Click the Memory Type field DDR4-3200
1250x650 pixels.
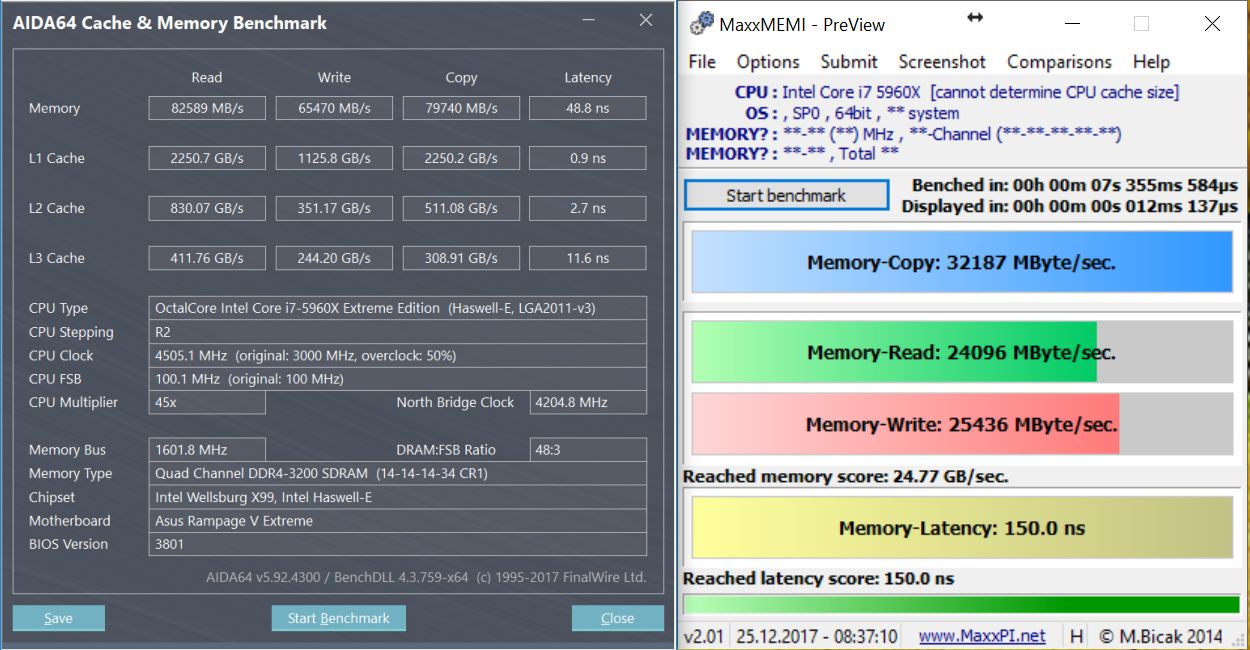[x=398, y=473]
